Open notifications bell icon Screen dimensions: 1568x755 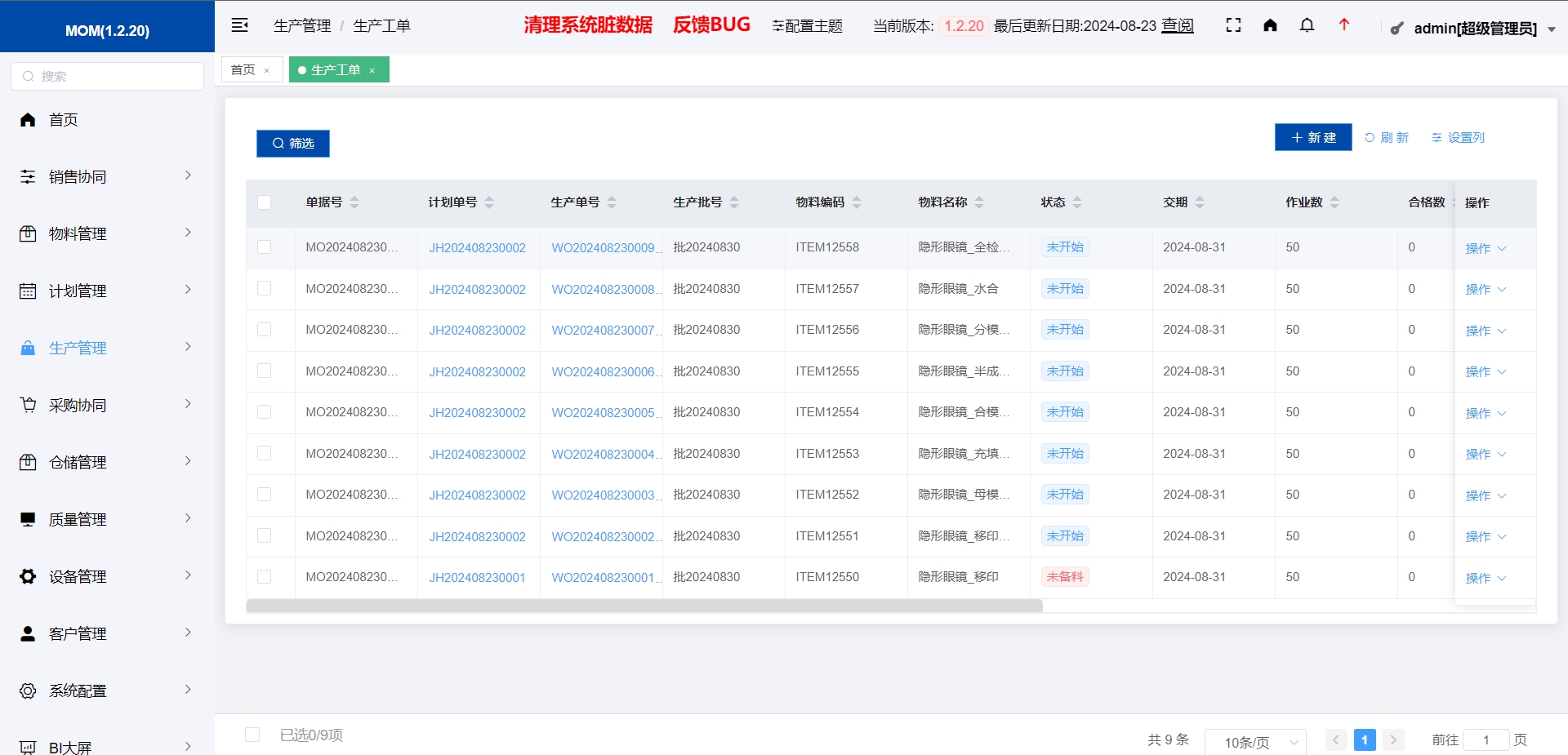coord(1307,25)
